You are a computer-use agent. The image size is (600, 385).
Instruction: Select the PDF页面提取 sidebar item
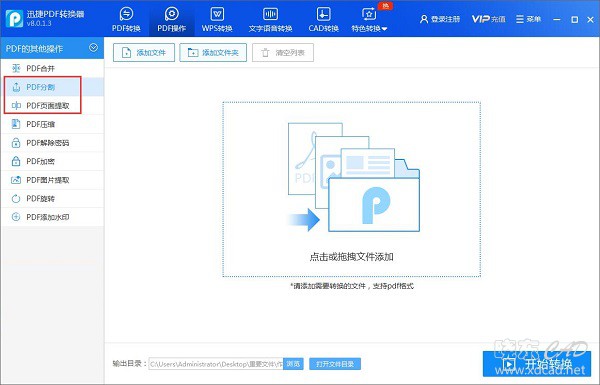pos(52,106)
